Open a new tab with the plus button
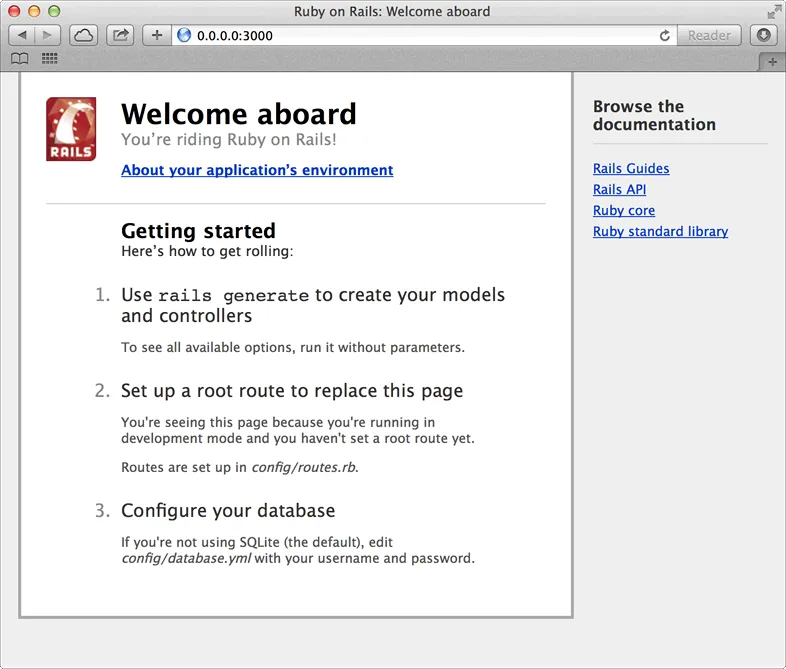Viewport: 786px width, 669px height. coord(772,62)
